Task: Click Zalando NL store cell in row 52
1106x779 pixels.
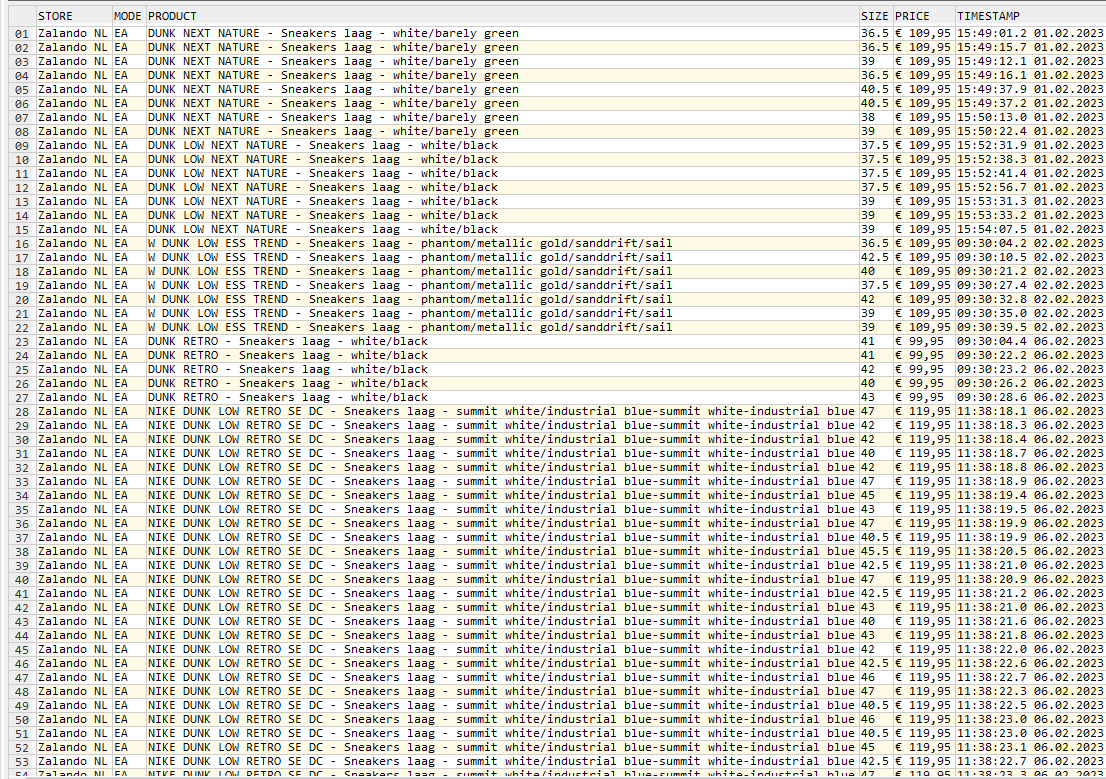Action: coord(73,747)
